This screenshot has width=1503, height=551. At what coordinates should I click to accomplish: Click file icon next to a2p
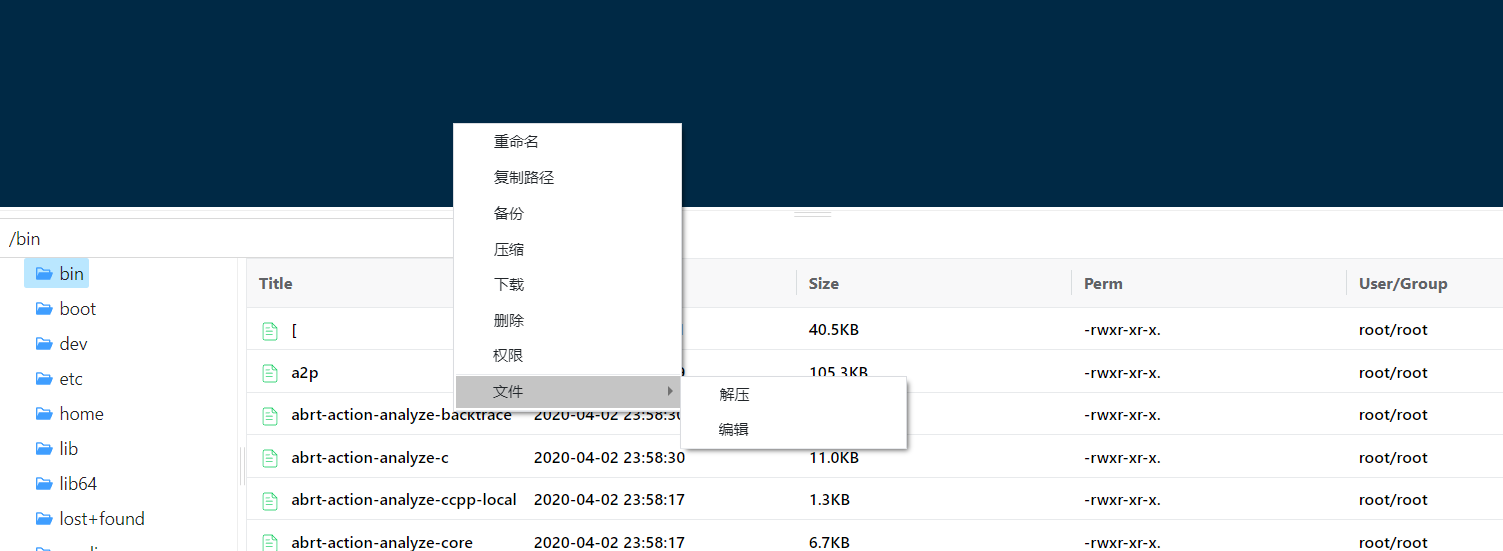coord(269,373)
